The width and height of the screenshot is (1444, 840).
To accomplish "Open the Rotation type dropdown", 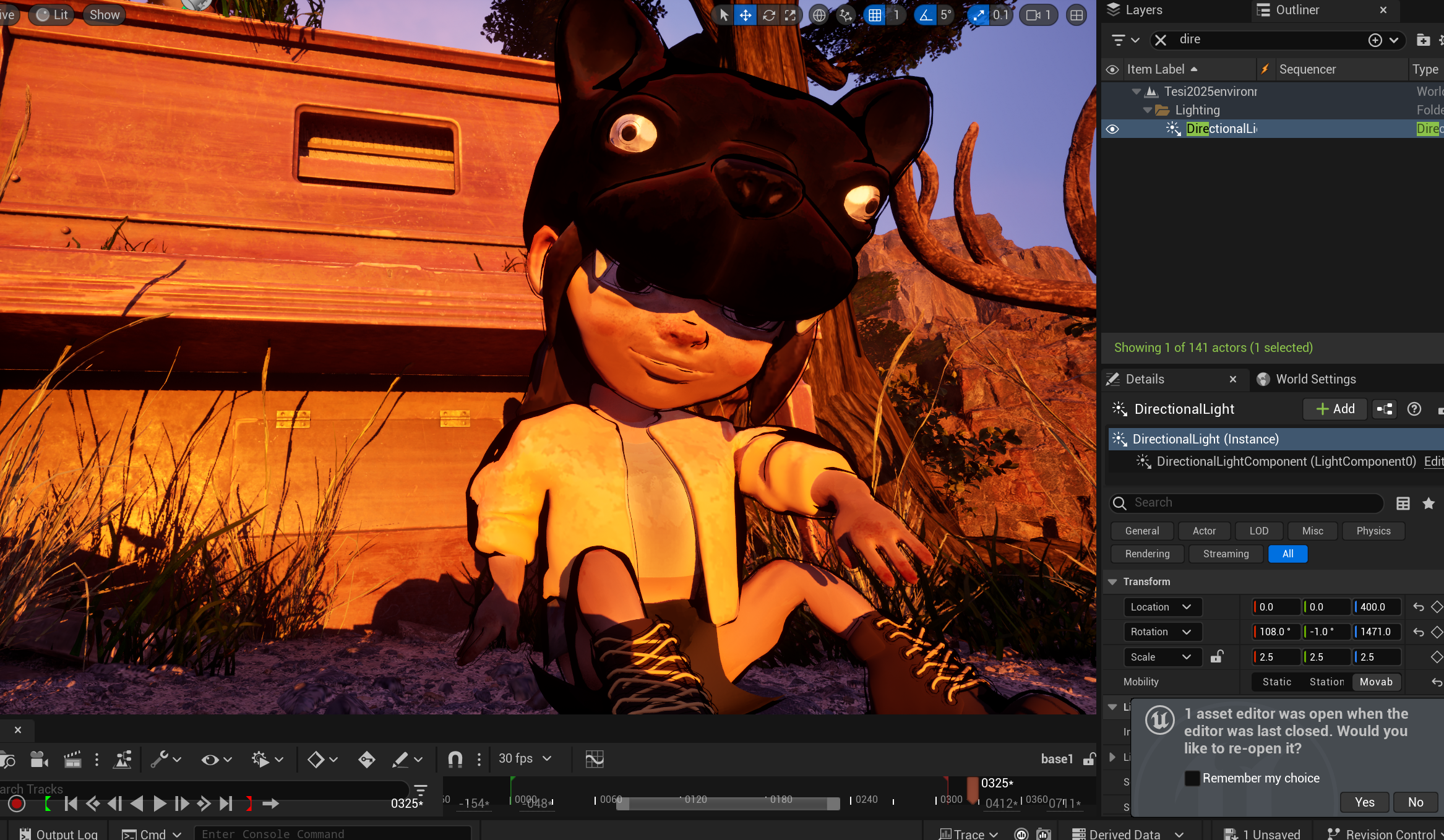I will [1162, 632].
